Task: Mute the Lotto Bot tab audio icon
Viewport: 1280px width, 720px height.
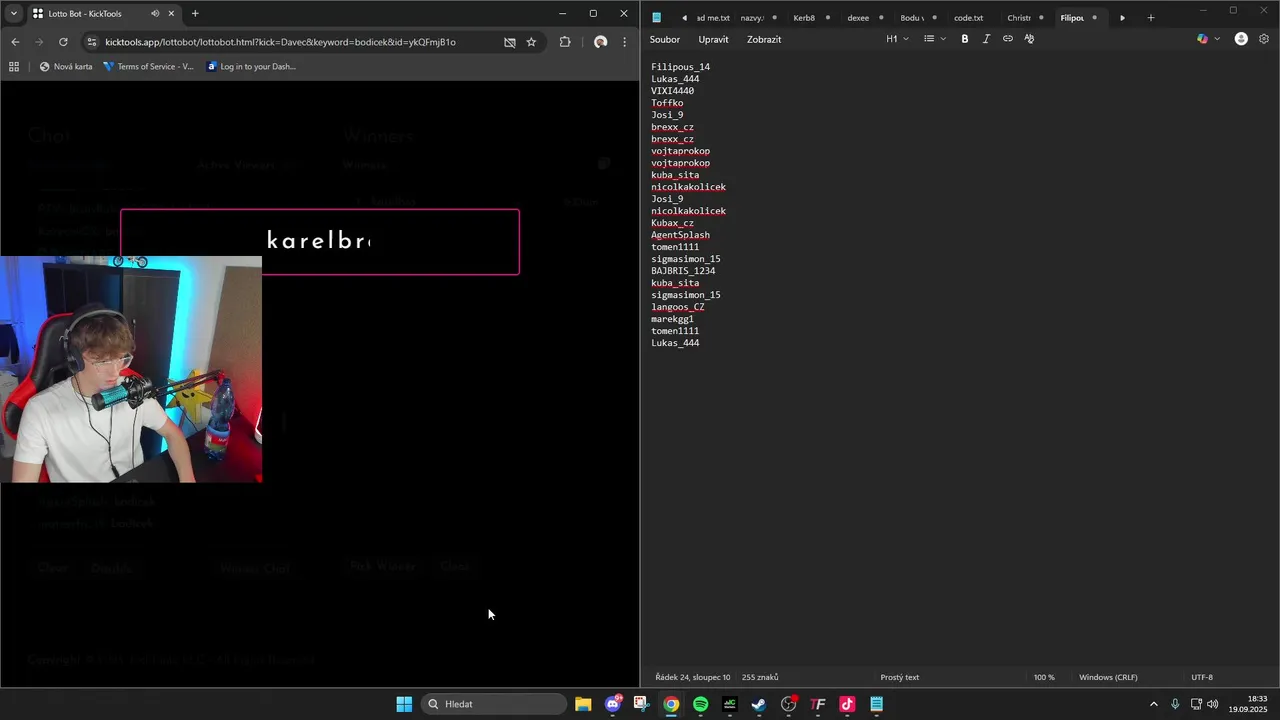Action: coord(155,14)
